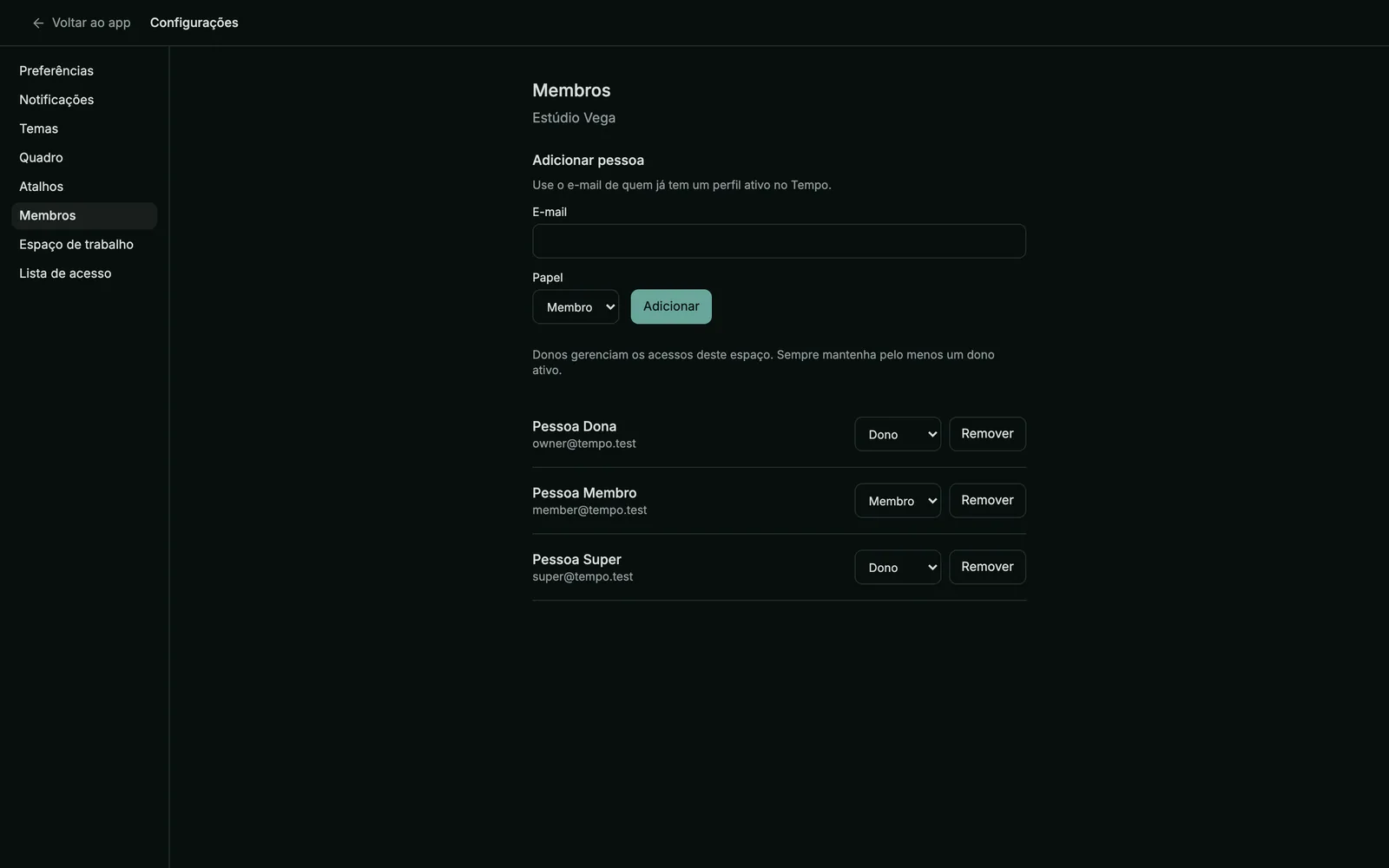Image resolution: width=1389 pixels, height=868 pixels.
Task: Click the Adicionar button
Action: point(671,306)
